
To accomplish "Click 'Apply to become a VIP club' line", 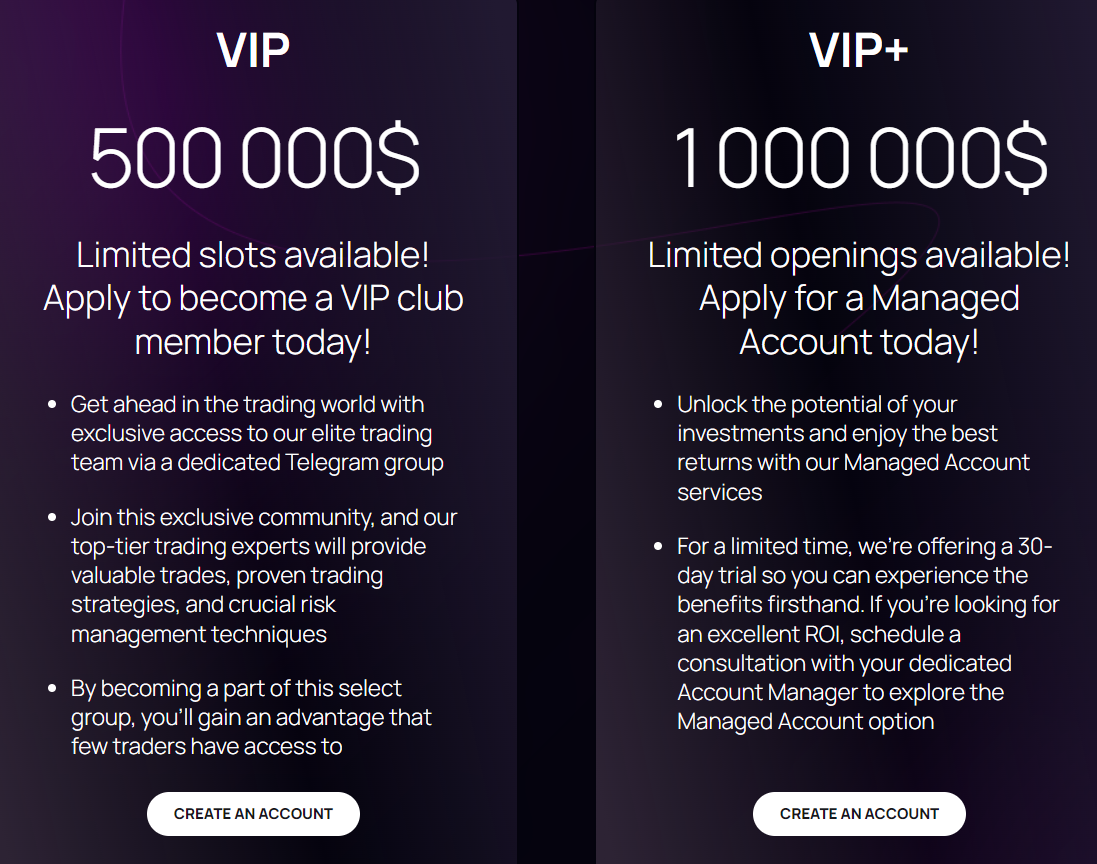I will coord(253,299).
